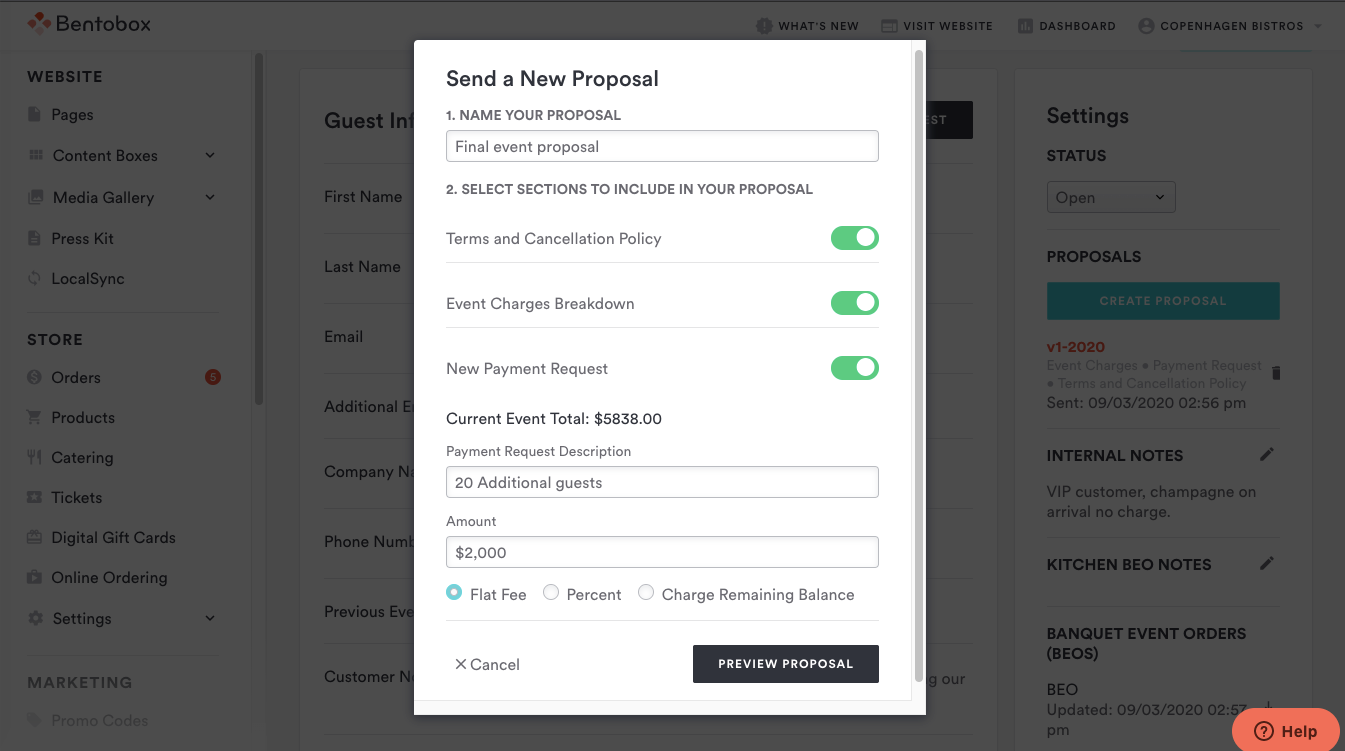Cancel the new proposal dialog
The image size is (1345, 751).
click(487, 664)
